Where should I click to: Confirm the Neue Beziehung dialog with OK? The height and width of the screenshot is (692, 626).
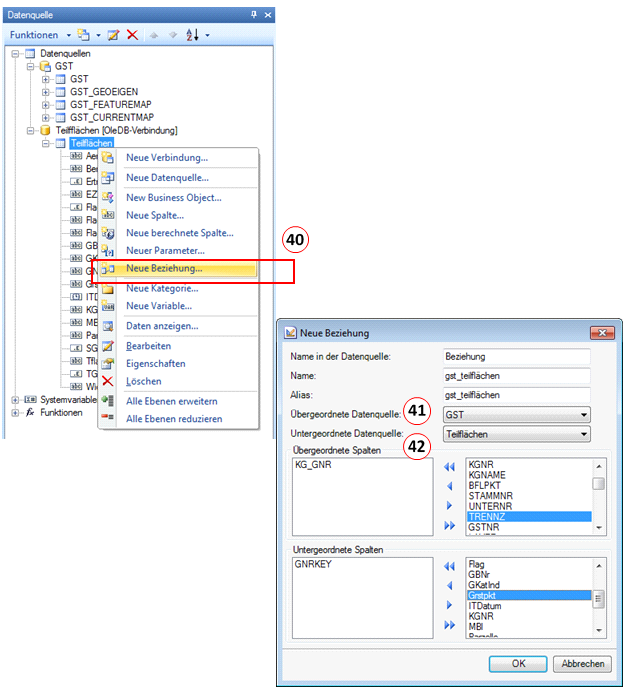[517, 664]
